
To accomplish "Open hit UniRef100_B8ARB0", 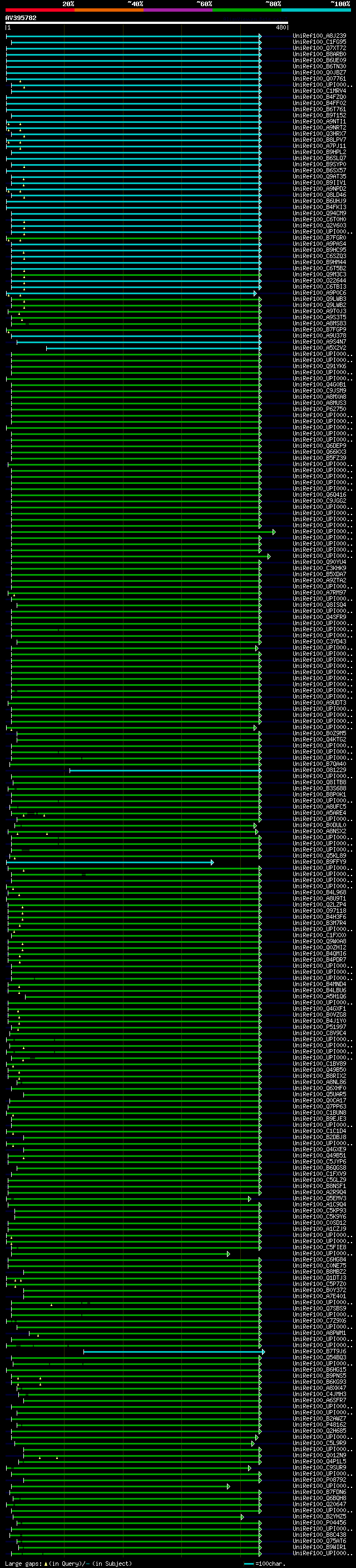I will (x=319, y=54).
